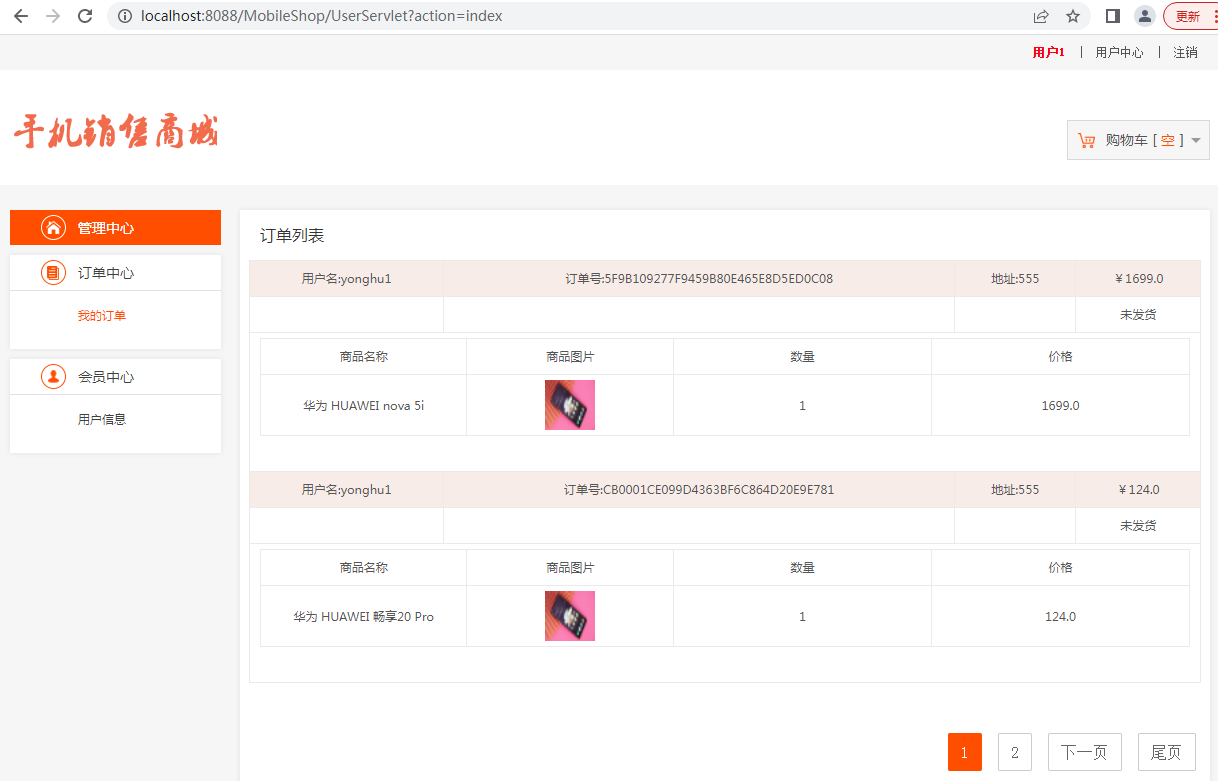The width and height of the screenshot is (1218, 781).
Task: Go to pagination page 2
Action: pyautogui.click(x=1015, y=752)
